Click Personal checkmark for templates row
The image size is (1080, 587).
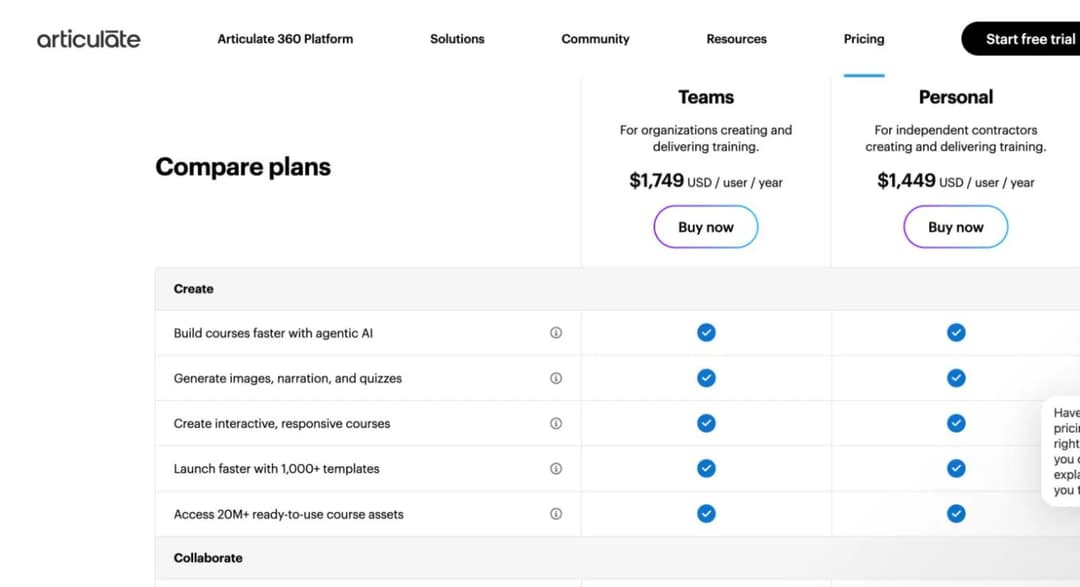(x=956, y=468)
